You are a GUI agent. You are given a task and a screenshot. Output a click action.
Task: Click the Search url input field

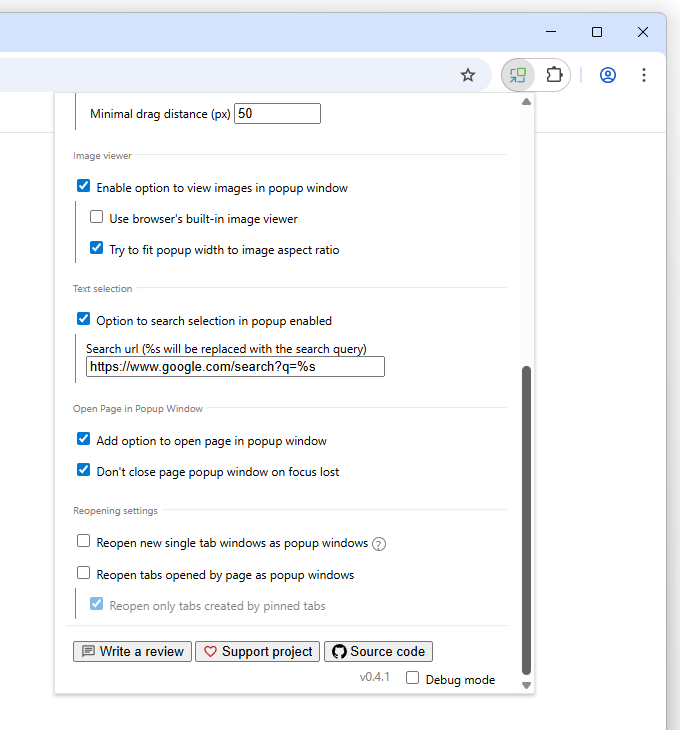coord(235,366)
